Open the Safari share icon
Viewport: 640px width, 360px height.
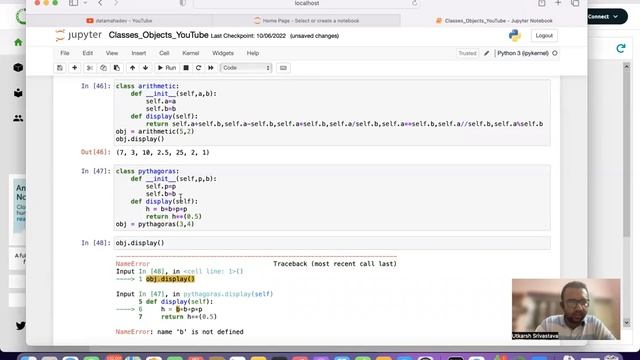[542, 3]
